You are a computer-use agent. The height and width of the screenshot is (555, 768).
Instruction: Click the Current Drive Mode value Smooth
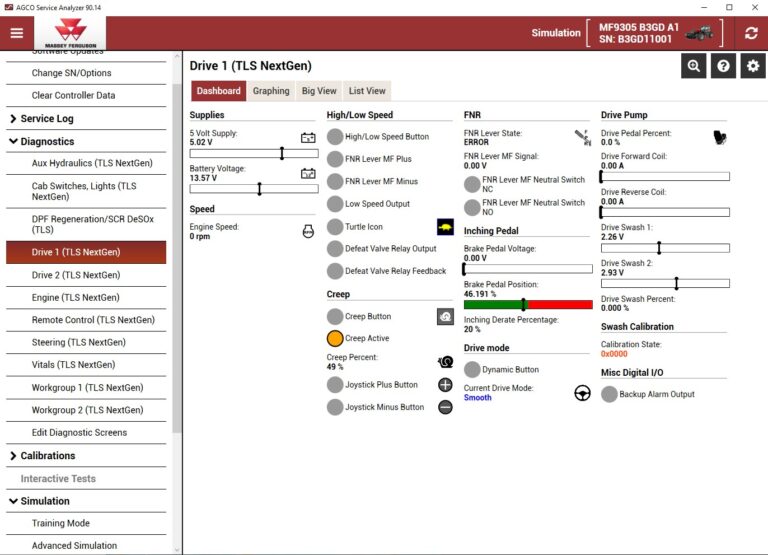(478, 398)
